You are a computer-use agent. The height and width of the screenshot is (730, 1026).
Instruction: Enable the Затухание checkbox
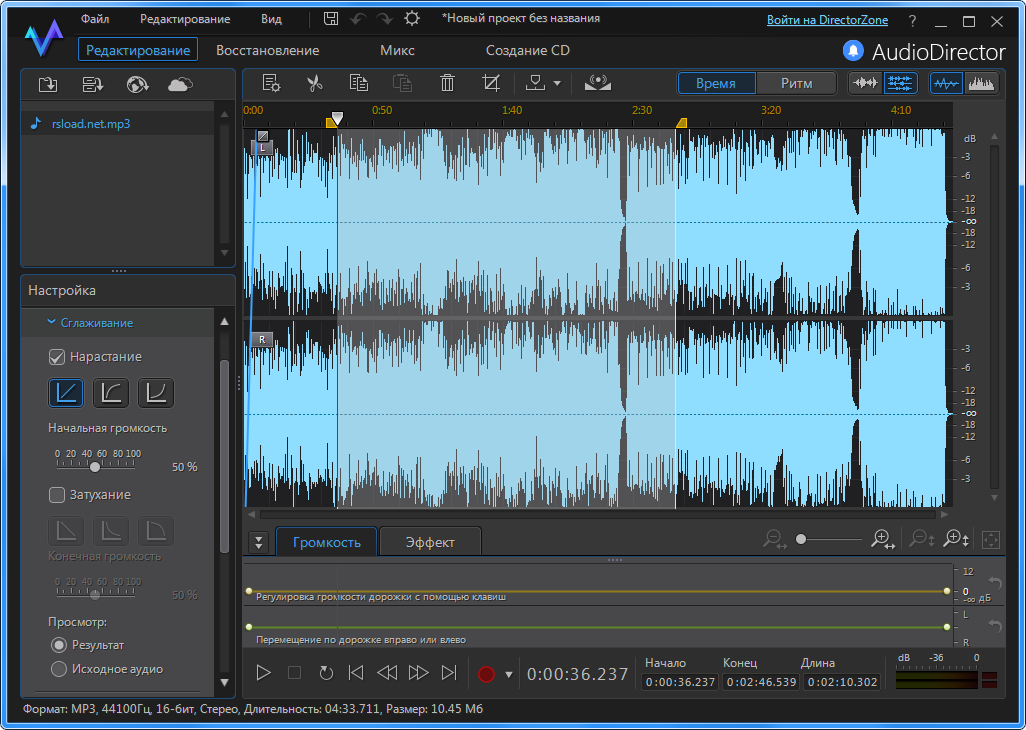(x=57, y=495)
